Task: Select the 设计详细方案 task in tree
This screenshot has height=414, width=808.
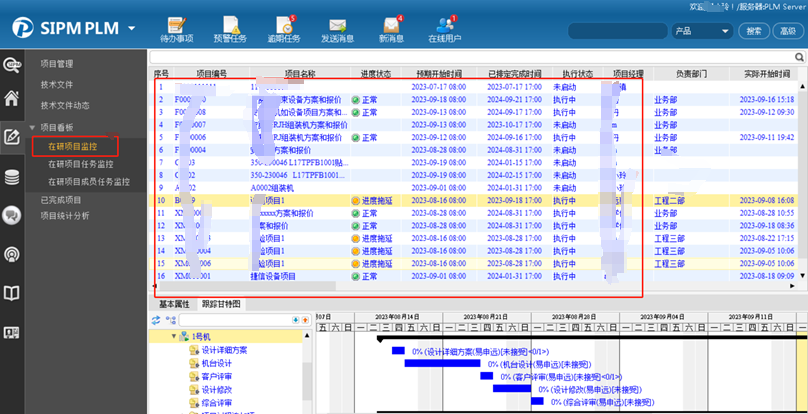Action: point(224,350)
